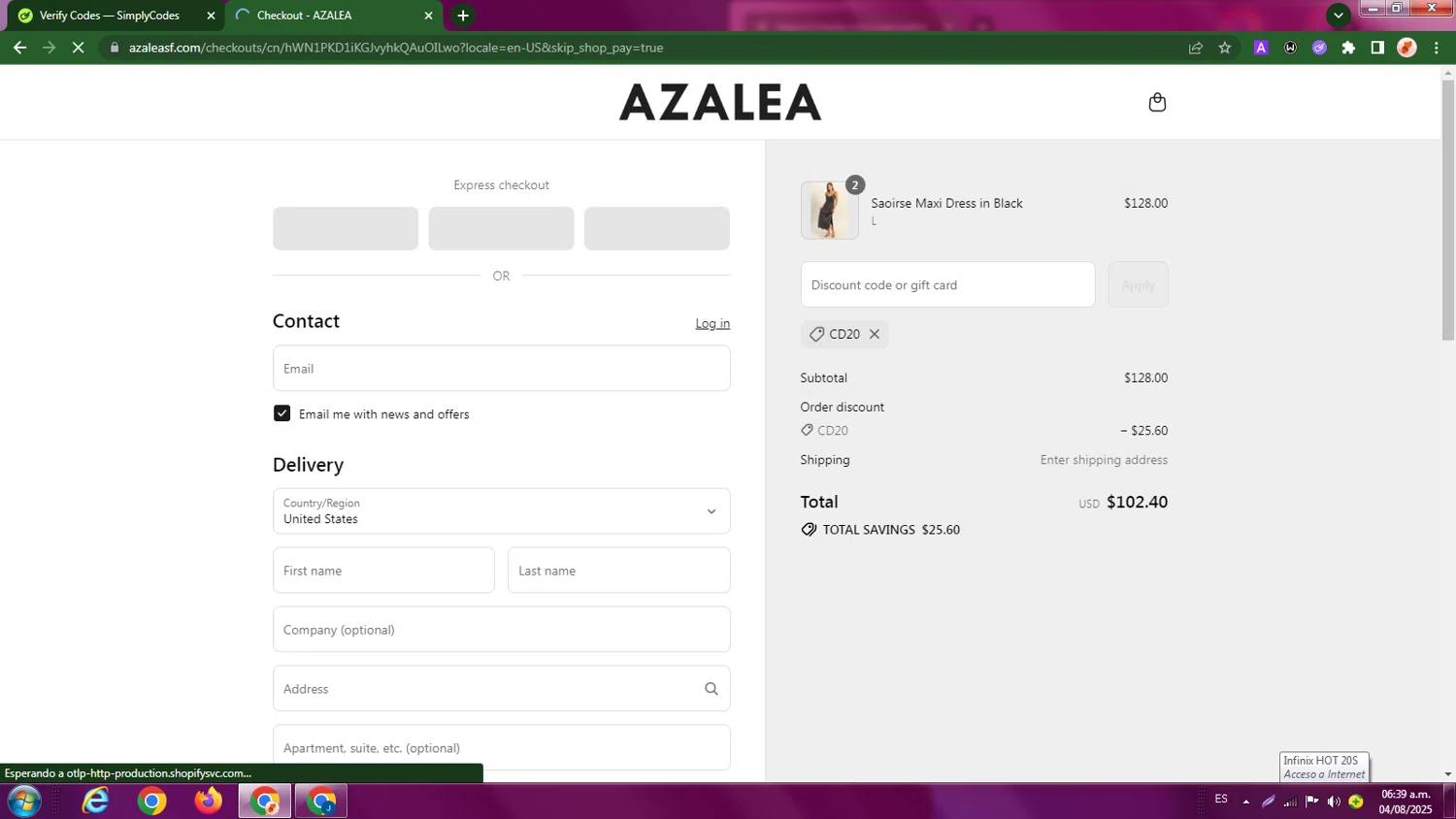Remove the CD20 discount code tag
Image resolution: width=1456 pixels, height=819 pixels.
point(875,334)
